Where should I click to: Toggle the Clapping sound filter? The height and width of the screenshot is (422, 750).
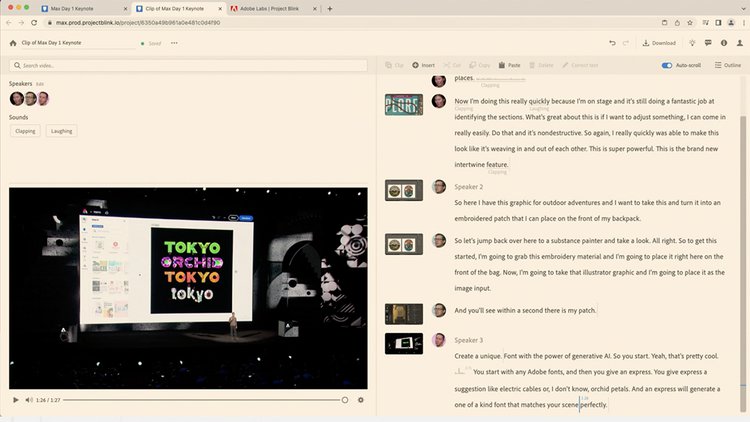pyautogui.click(x=25, y=131)
